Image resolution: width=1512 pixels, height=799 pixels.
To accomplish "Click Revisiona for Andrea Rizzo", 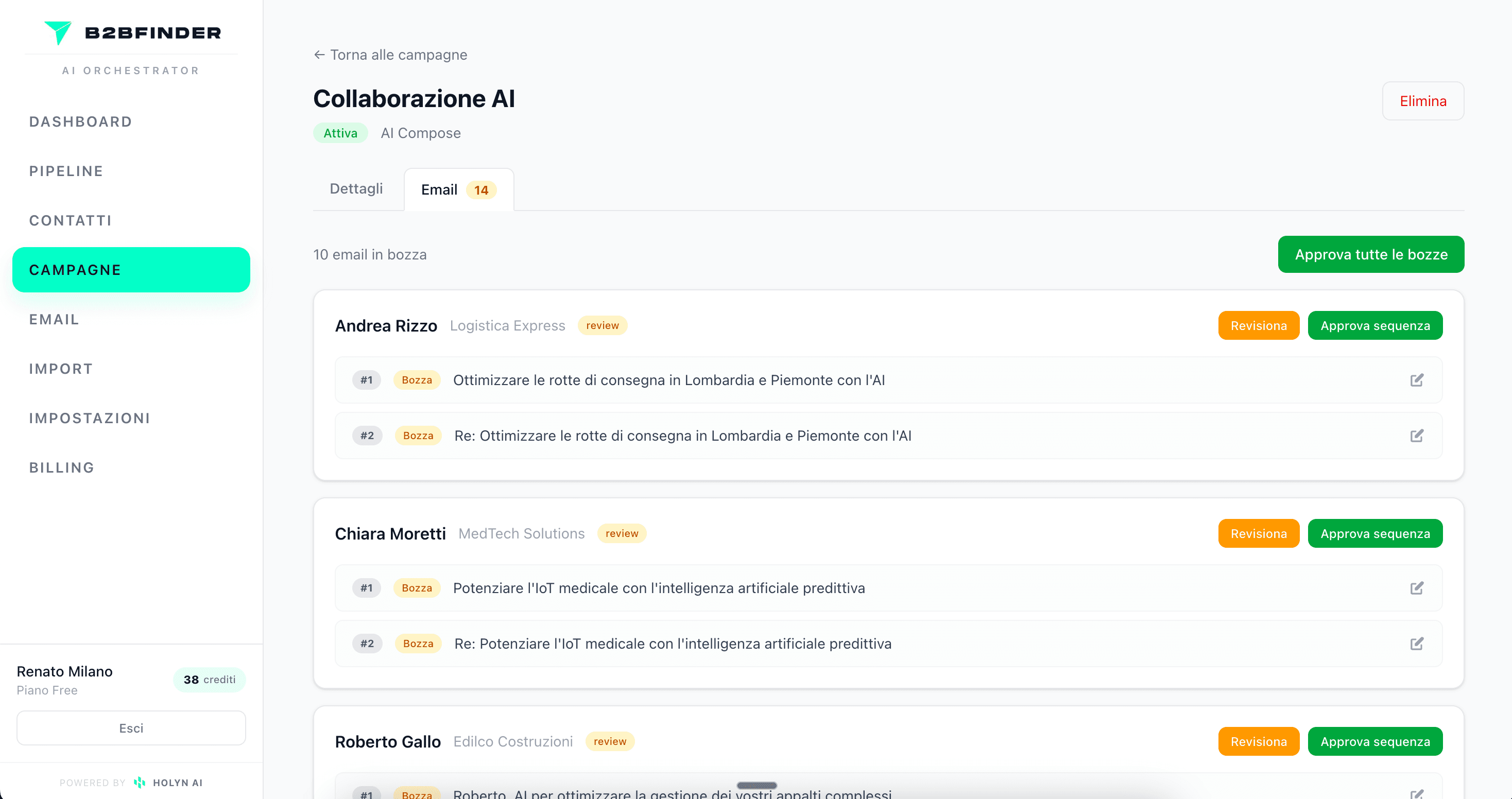I will click(1258, 325).
